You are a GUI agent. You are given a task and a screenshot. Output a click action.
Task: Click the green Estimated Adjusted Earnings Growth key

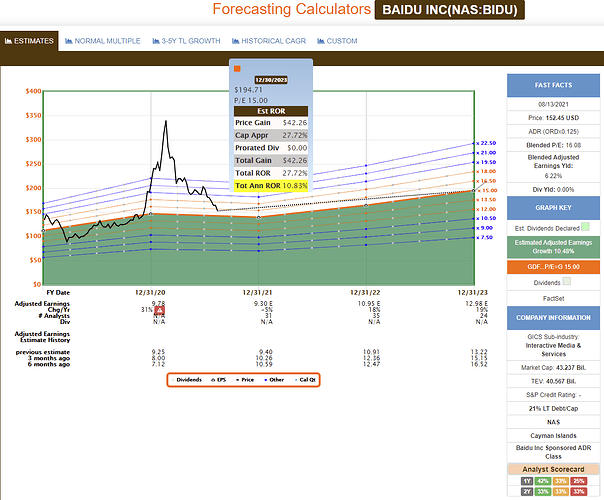click(553, 247)
